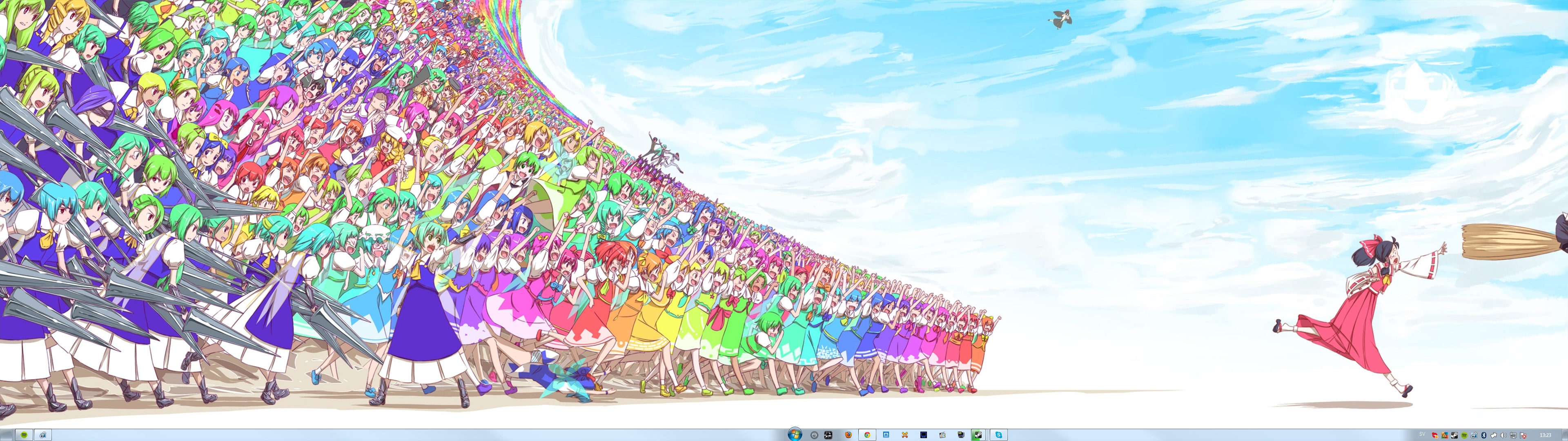Open the Maxthon browser taskbar icon

click(886, 435)
